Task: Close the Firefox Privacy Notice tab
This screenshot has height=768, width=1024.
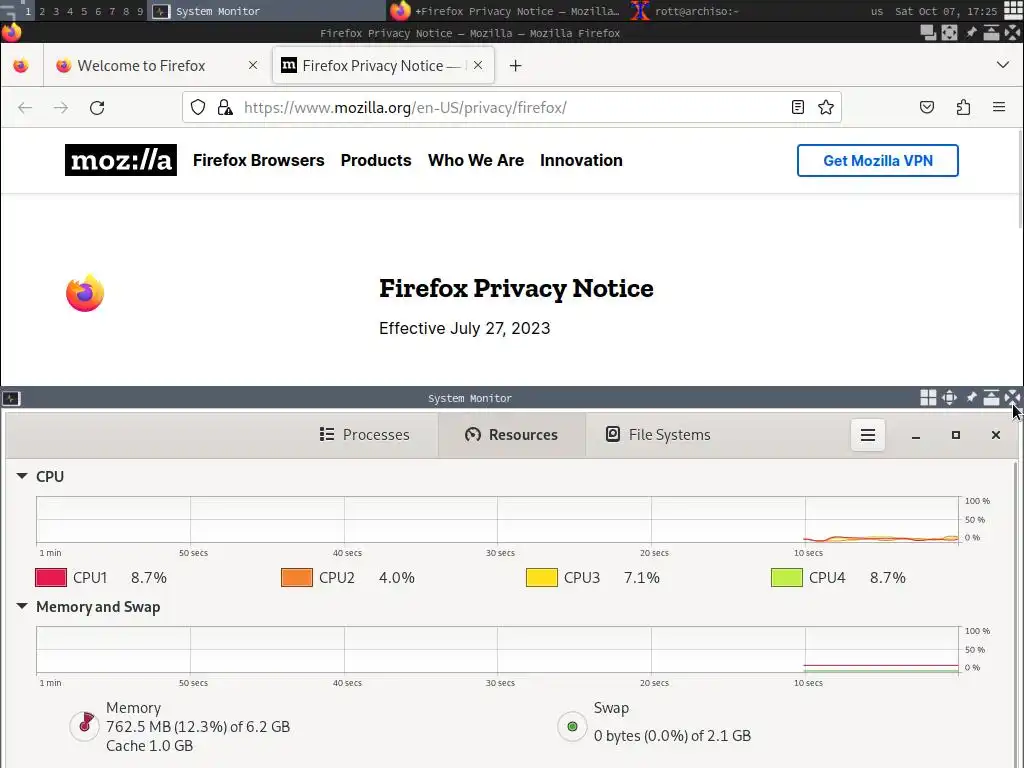Action: point(478,65)
